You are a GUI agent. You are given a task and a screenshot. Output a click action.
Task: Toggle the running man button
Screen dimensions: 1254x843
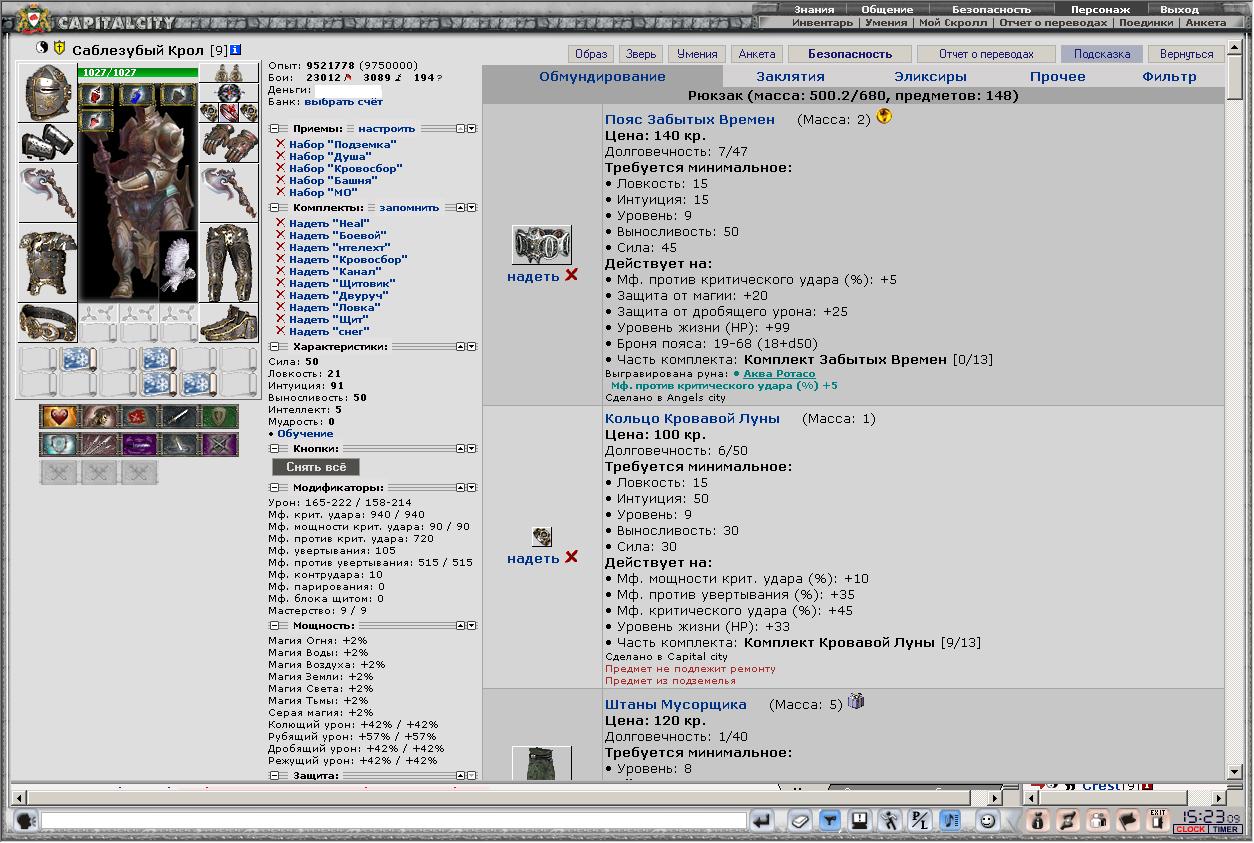(x=889, y=820)
